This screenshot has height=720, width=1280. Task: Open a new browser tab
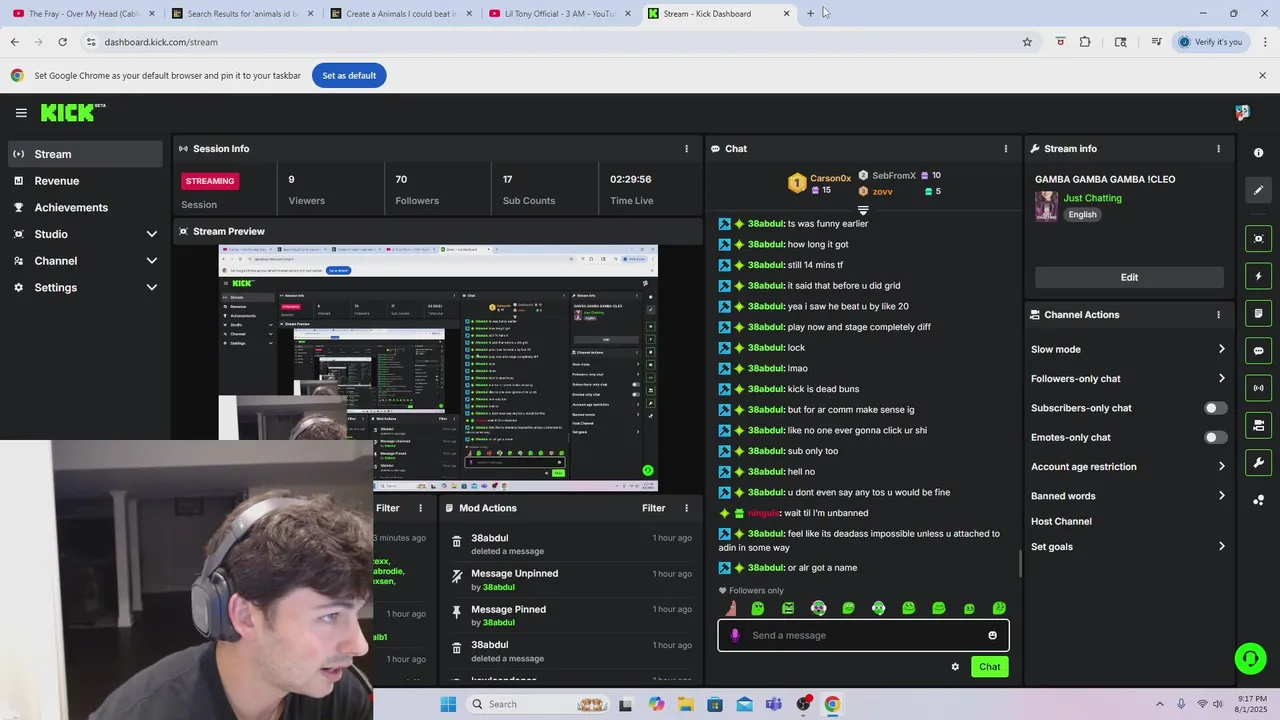(810, 14)
